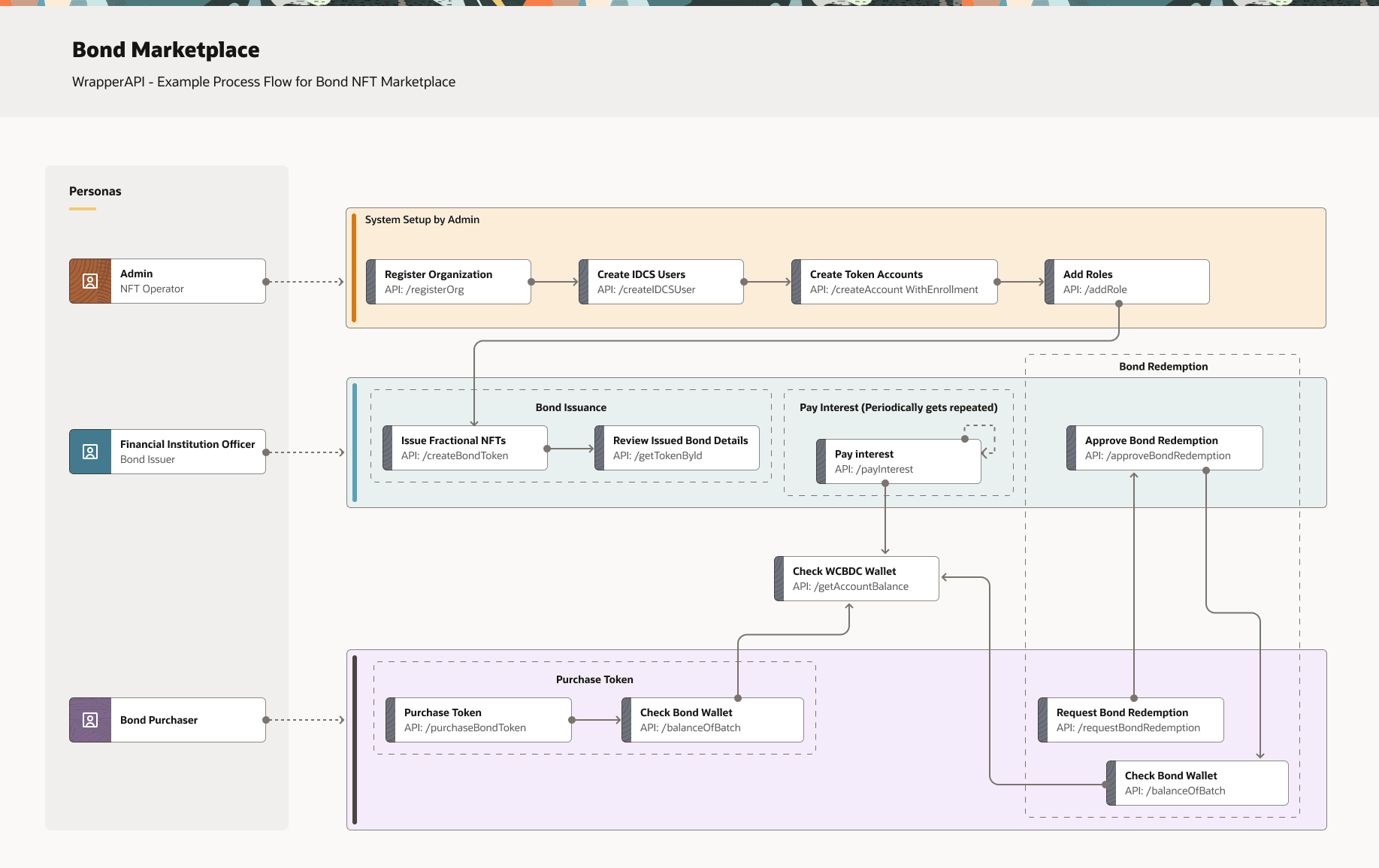Click the Purchase Token process box
This screenshot has width=1379, height=868.
pyautogui.click(x=479, y=720)
